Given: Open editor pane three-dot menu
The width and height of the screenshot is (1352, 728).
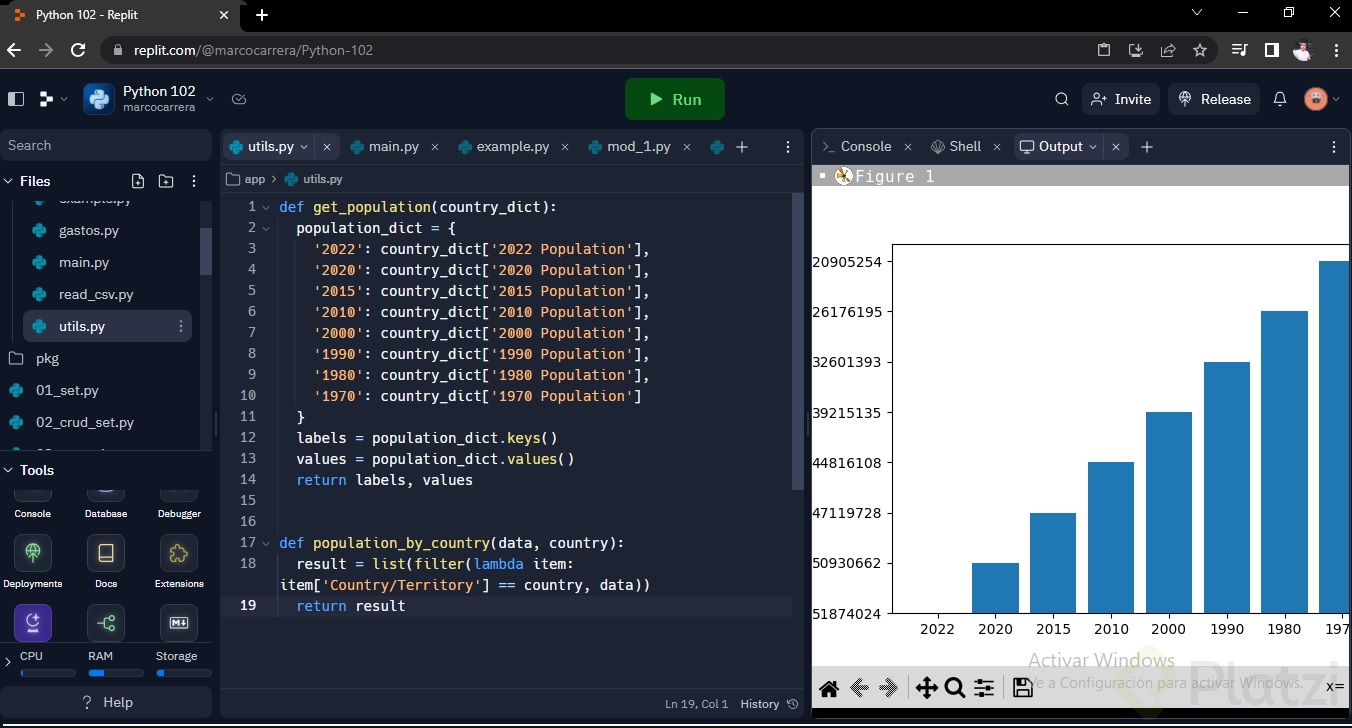Looking at the screenshot, I should coord(788,147).
